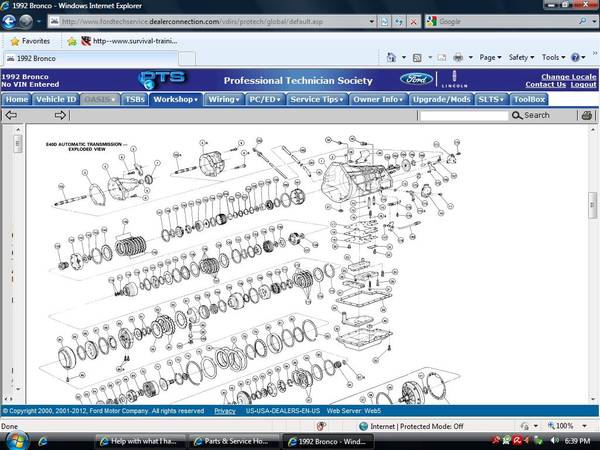Expand the Owner Info menu
The width and height of the screenshot is (600, 450).
[378, 99]
